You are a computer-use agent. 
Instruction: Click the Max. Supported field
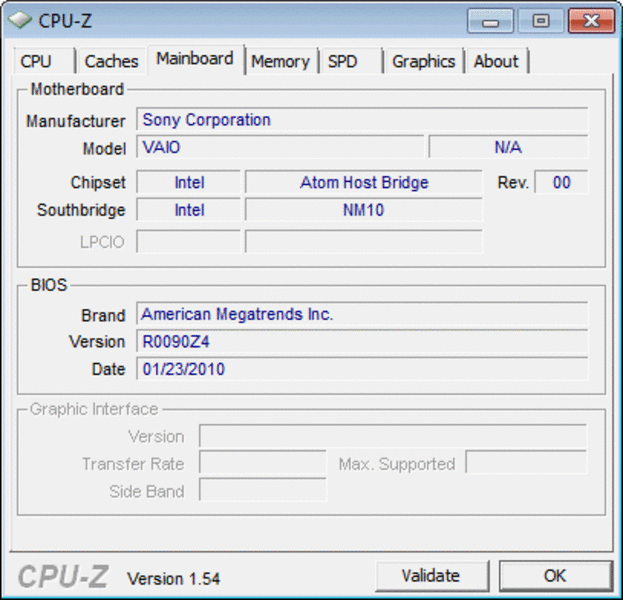(x=526, y=463)
